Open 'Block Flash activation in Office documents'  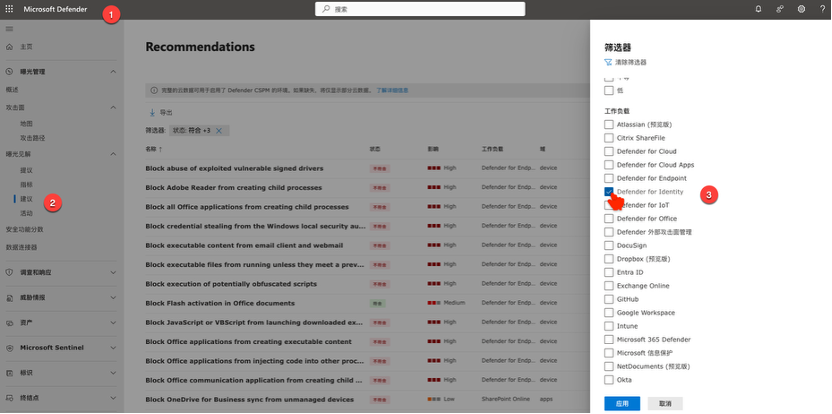click(220, 303)
